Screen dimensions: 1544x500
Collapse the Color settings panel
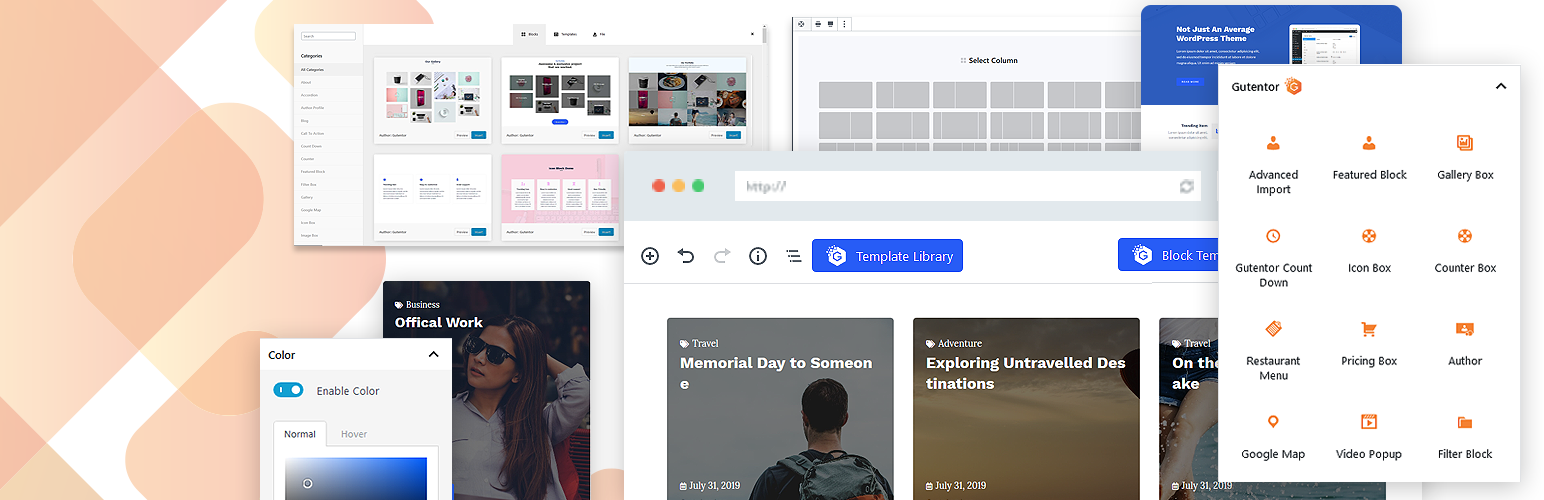pyautogui.click(x=433, y=355)
